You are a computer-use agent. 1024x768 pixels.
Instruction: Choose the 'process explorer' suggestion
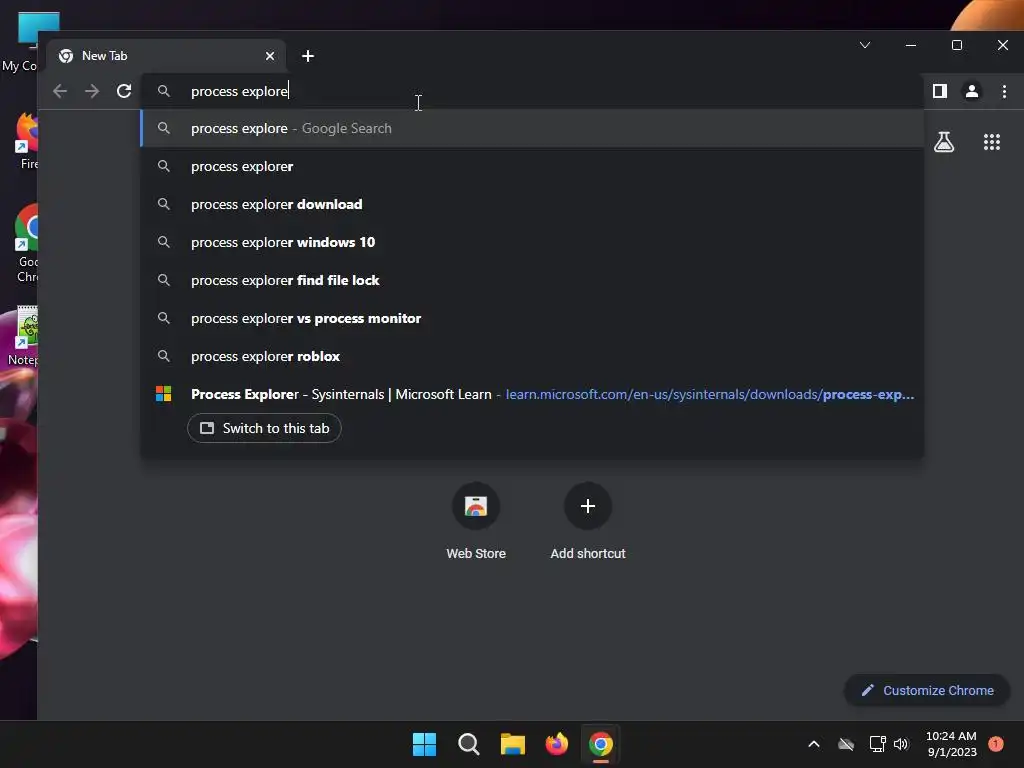tap(532, 167)
